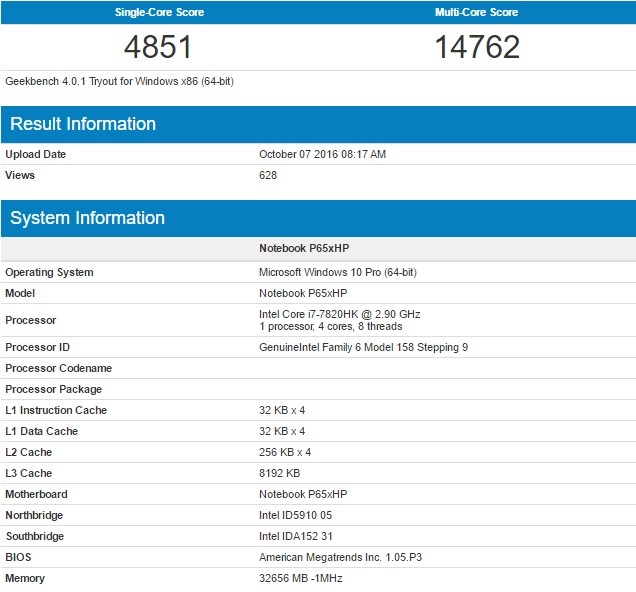Click the bold Notebook P65xHP table heading
Image resolution: width=636 pixels, height=592 pixels.
[304, 248]
